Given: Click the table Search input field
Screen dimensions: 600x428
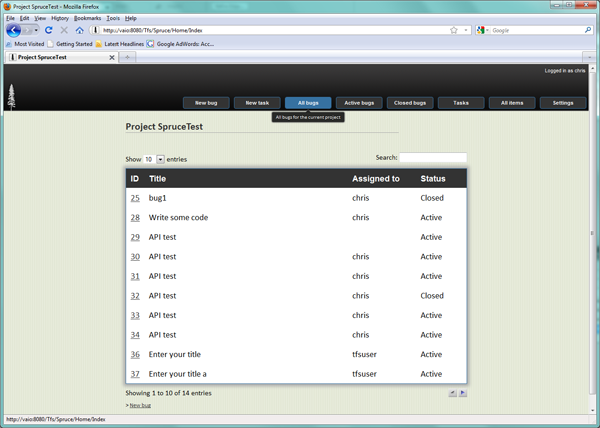Looking at the screenshot, I should click(433, 157).
